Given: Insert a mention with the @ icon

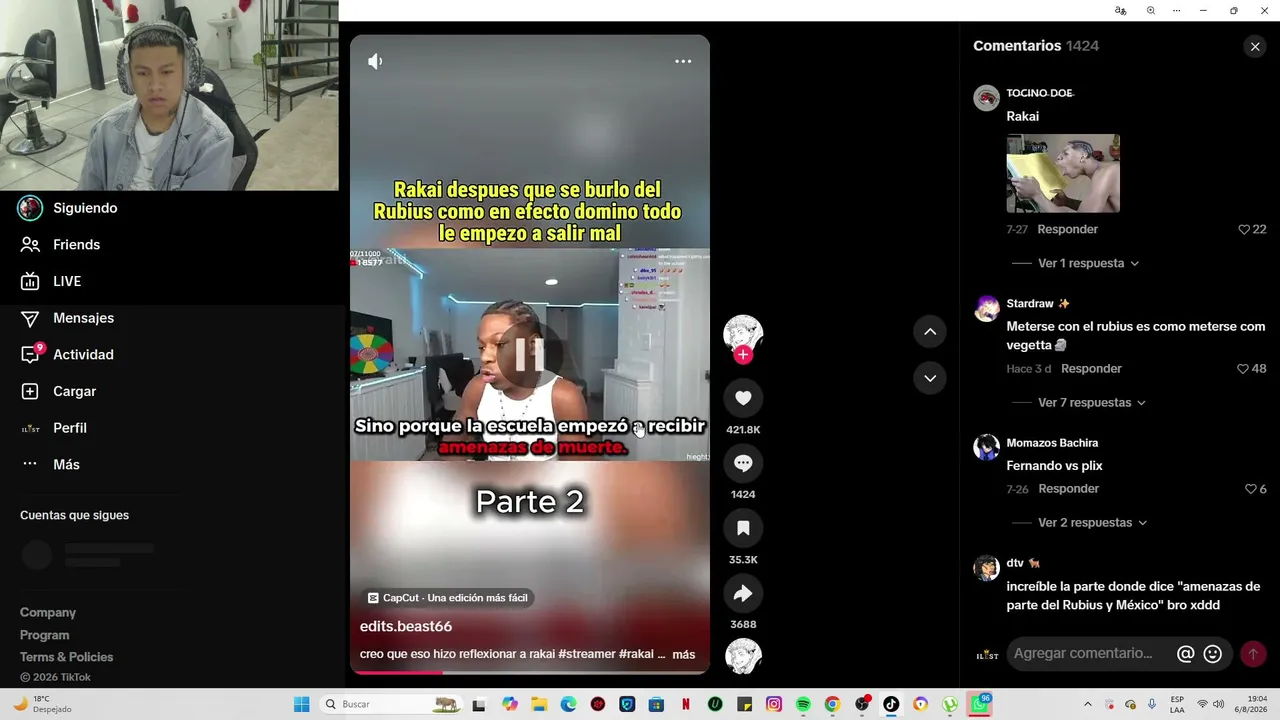Looking at the screenshot, I should pyautogui.click(x=1186, y=654).
